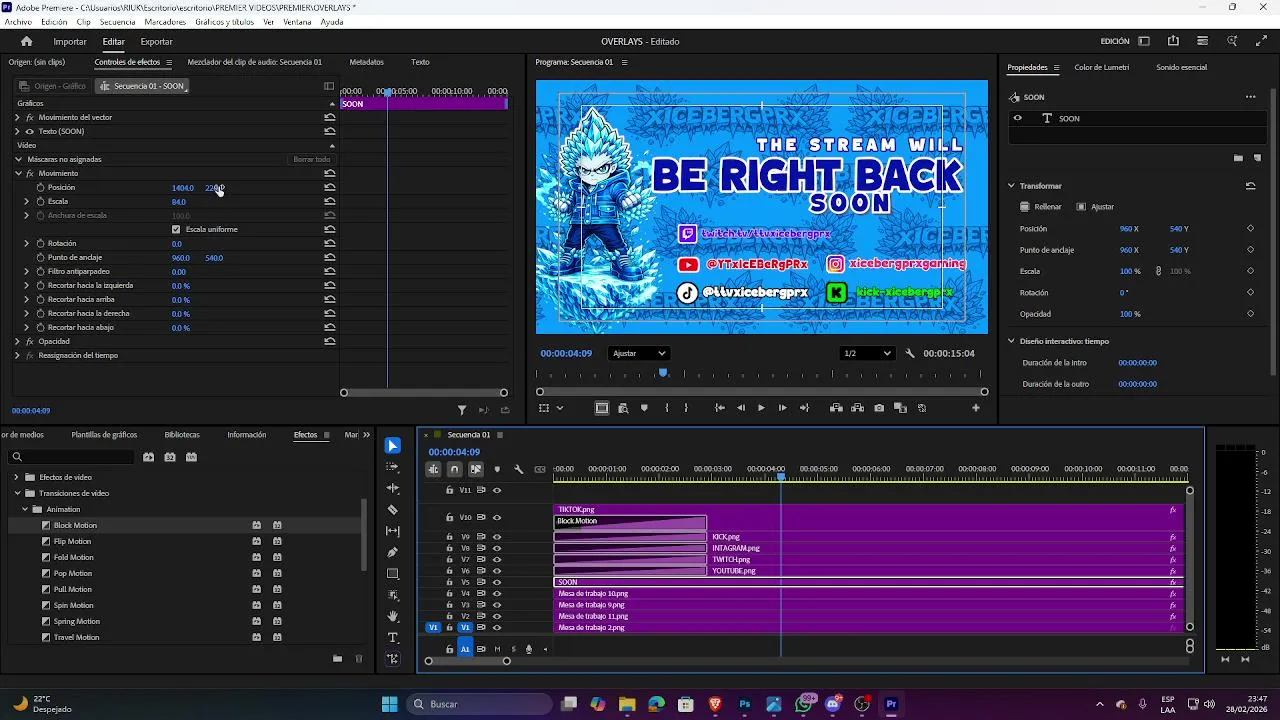
Task: Switch to Plantillas de gráficos tab
Action: point(104,435)
